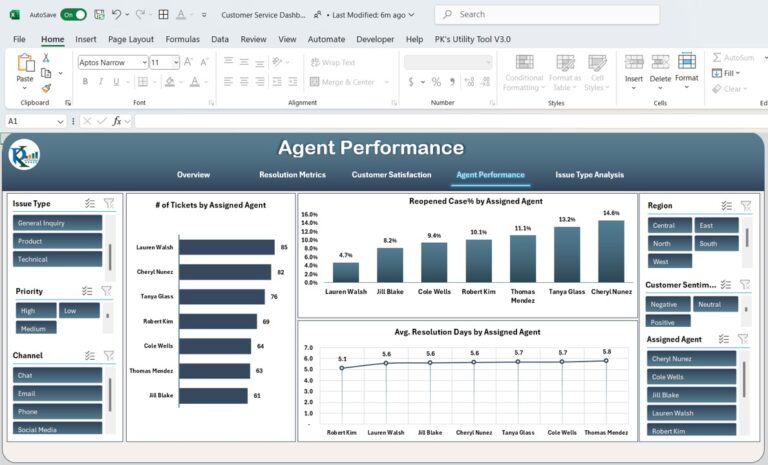Toggle multi-select on Priority slicer

pos(87,291)
